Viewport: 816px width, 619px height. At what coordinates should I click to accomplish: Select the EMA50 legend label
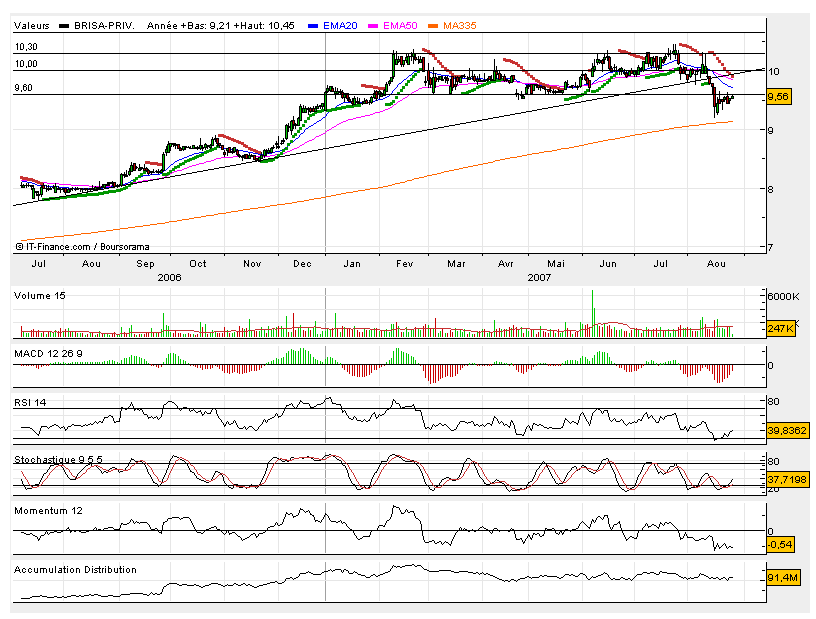(400, 26)
